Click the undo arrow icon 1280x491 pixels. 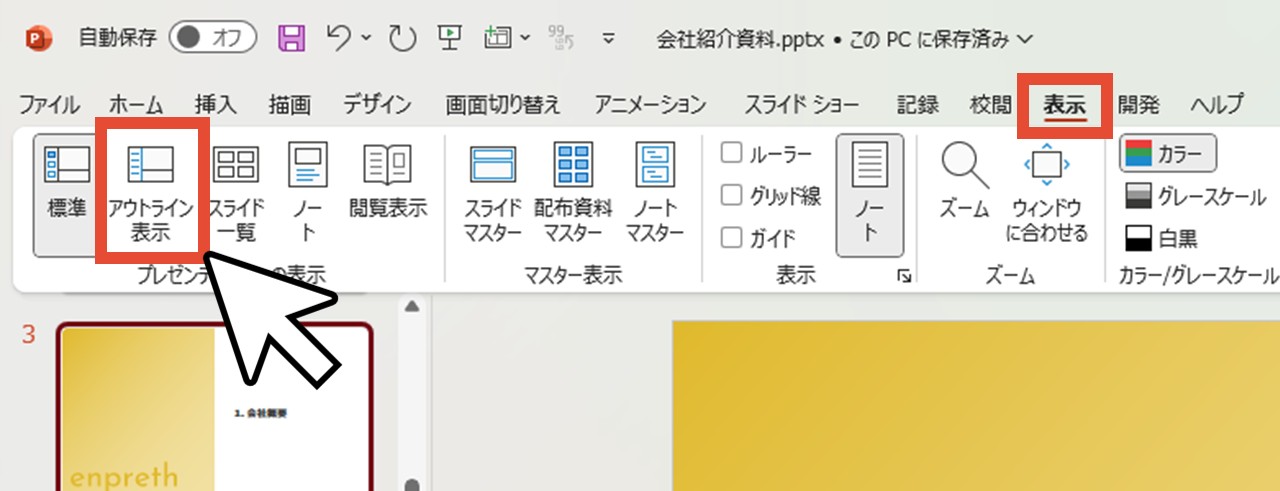point(339,38)
